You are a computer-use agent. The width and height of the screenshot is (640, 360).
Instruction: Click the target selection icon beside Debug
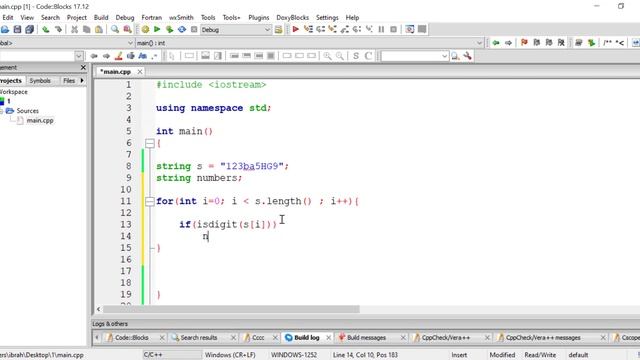coord(278,29)
